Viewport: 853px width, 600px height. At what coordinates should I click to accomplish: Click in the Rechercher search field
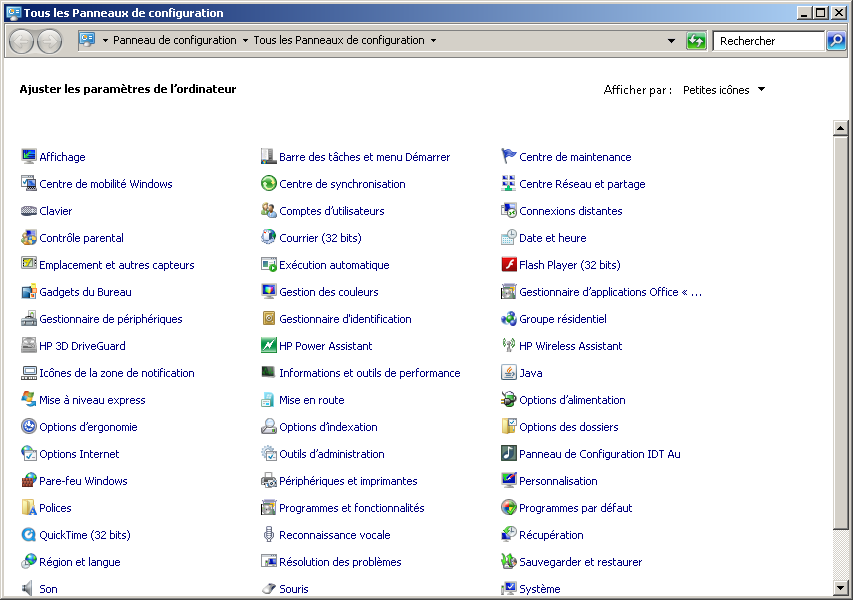pyautogui.click(x=769, y=41)
